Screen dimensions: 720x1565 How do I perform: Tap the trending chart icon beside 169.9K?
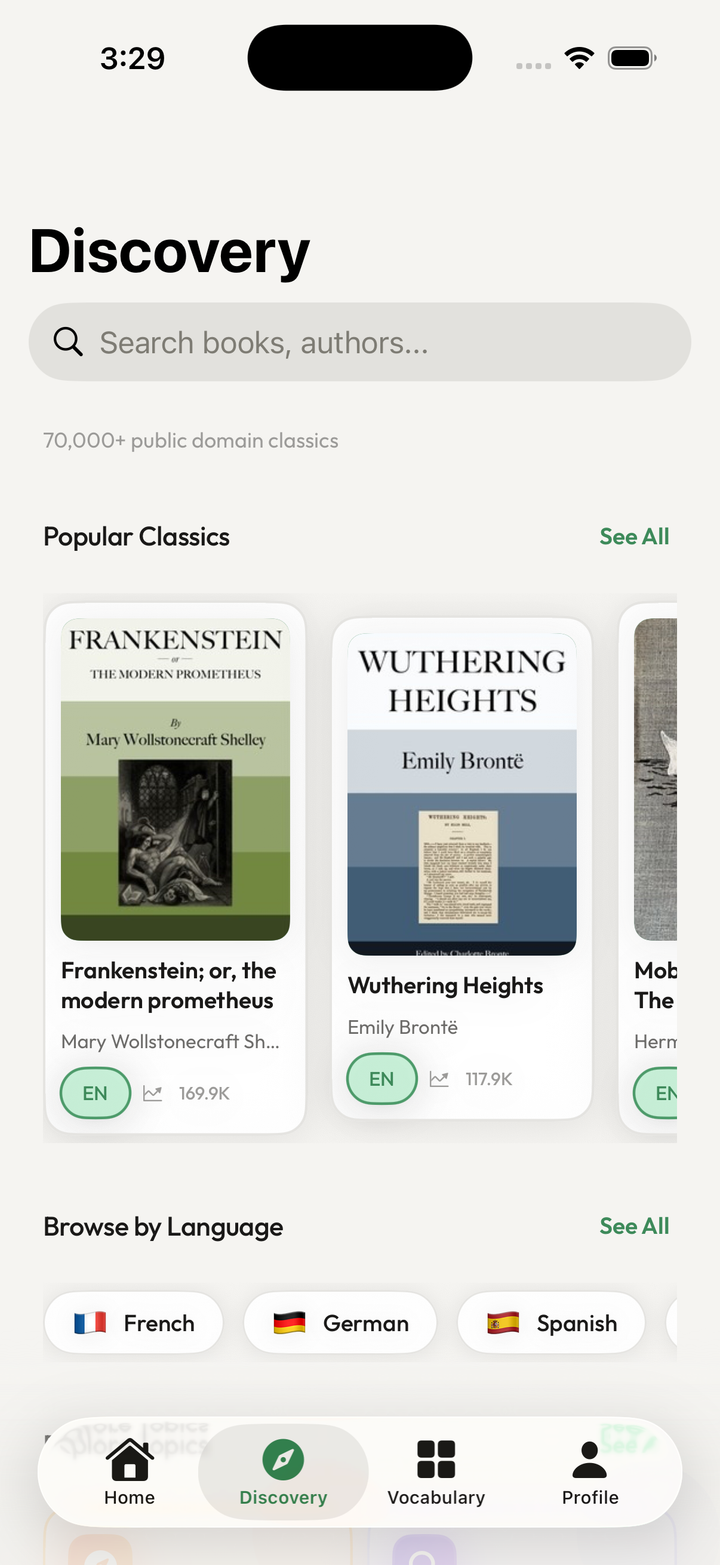click(x=153, y=1093)
